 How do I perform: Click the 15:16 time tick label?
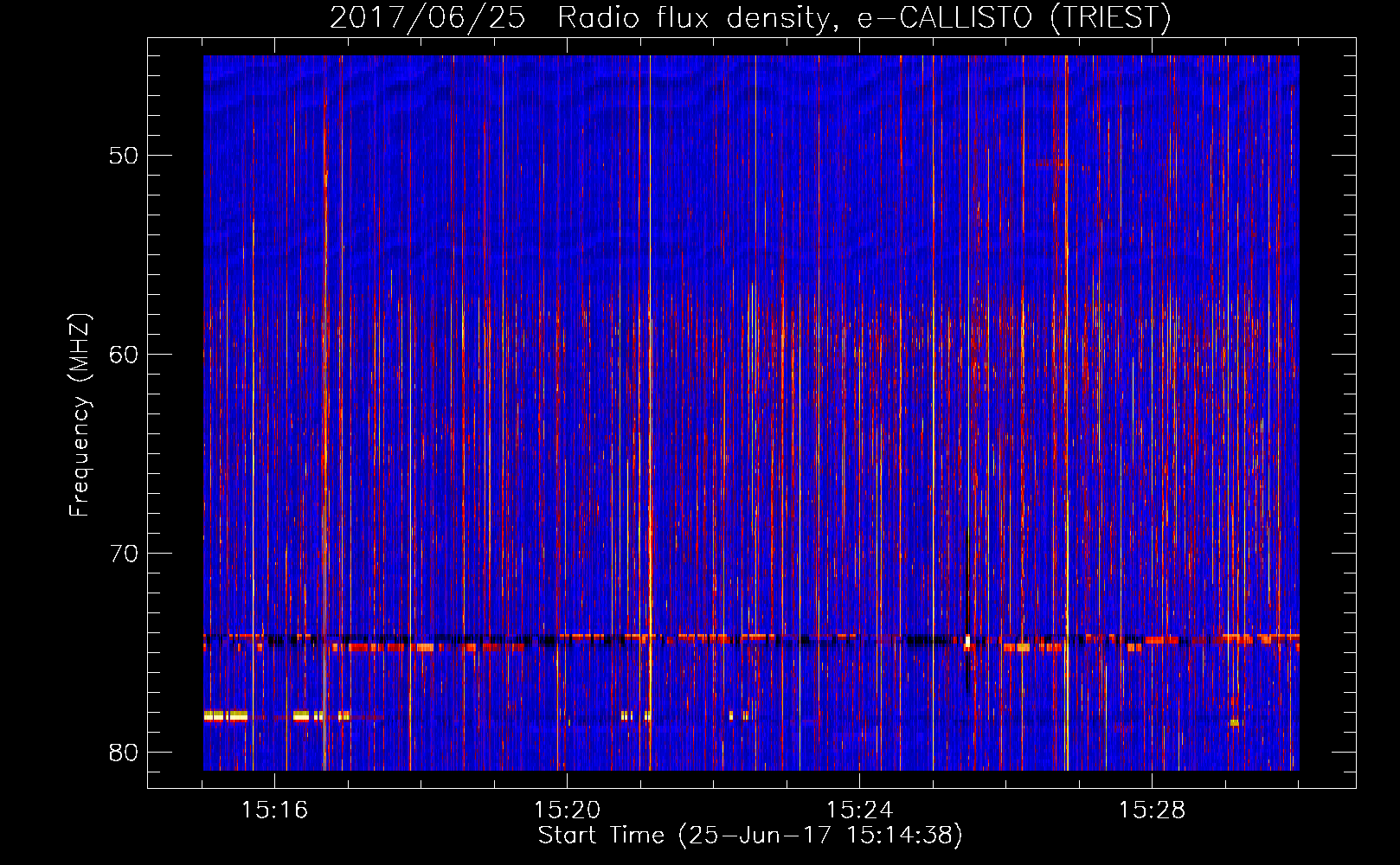pyautogui.click(x=274, y=811)
